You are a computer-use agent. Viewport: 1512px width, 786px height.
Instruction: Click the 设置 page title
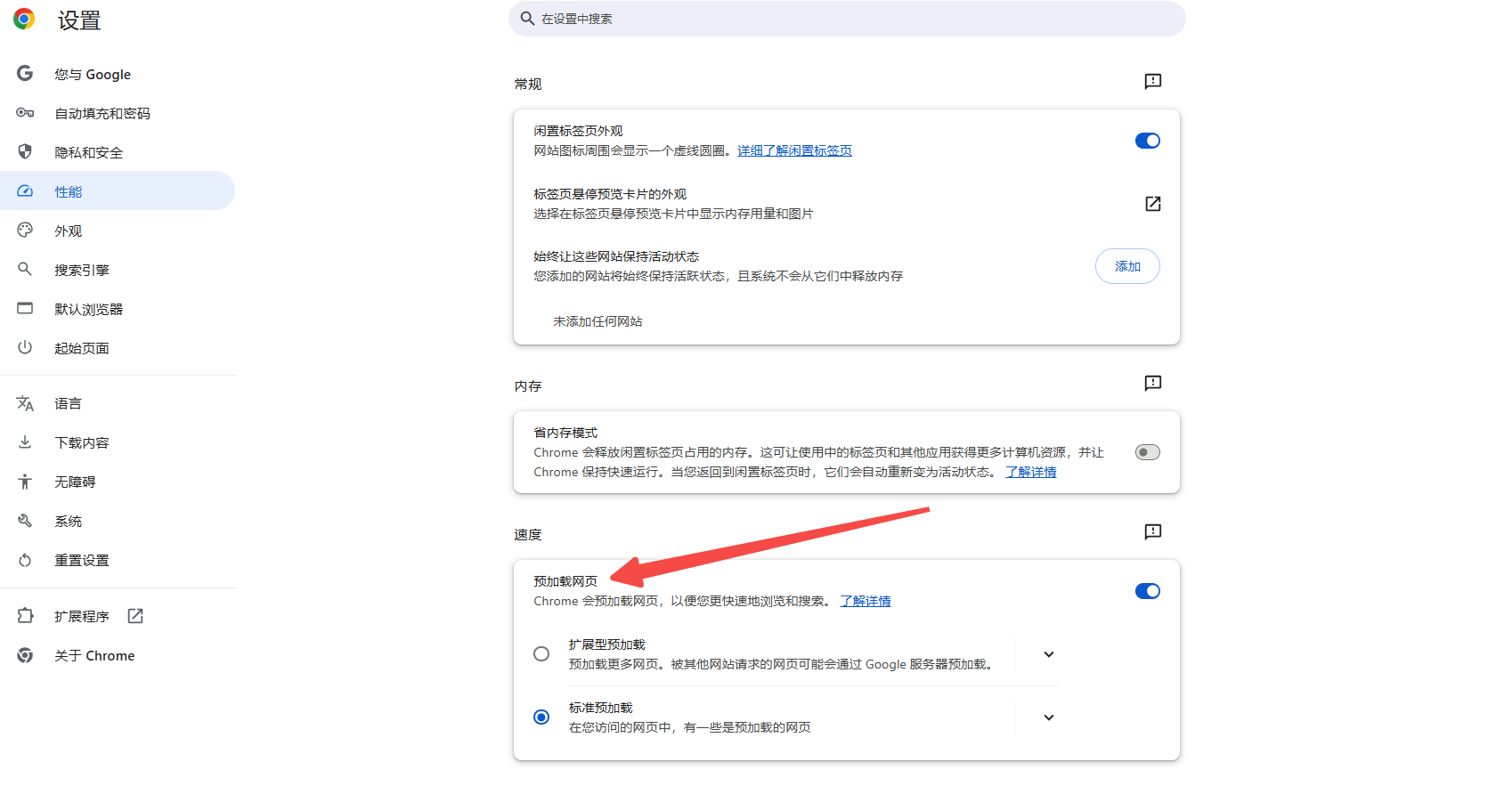pos(79,20)
